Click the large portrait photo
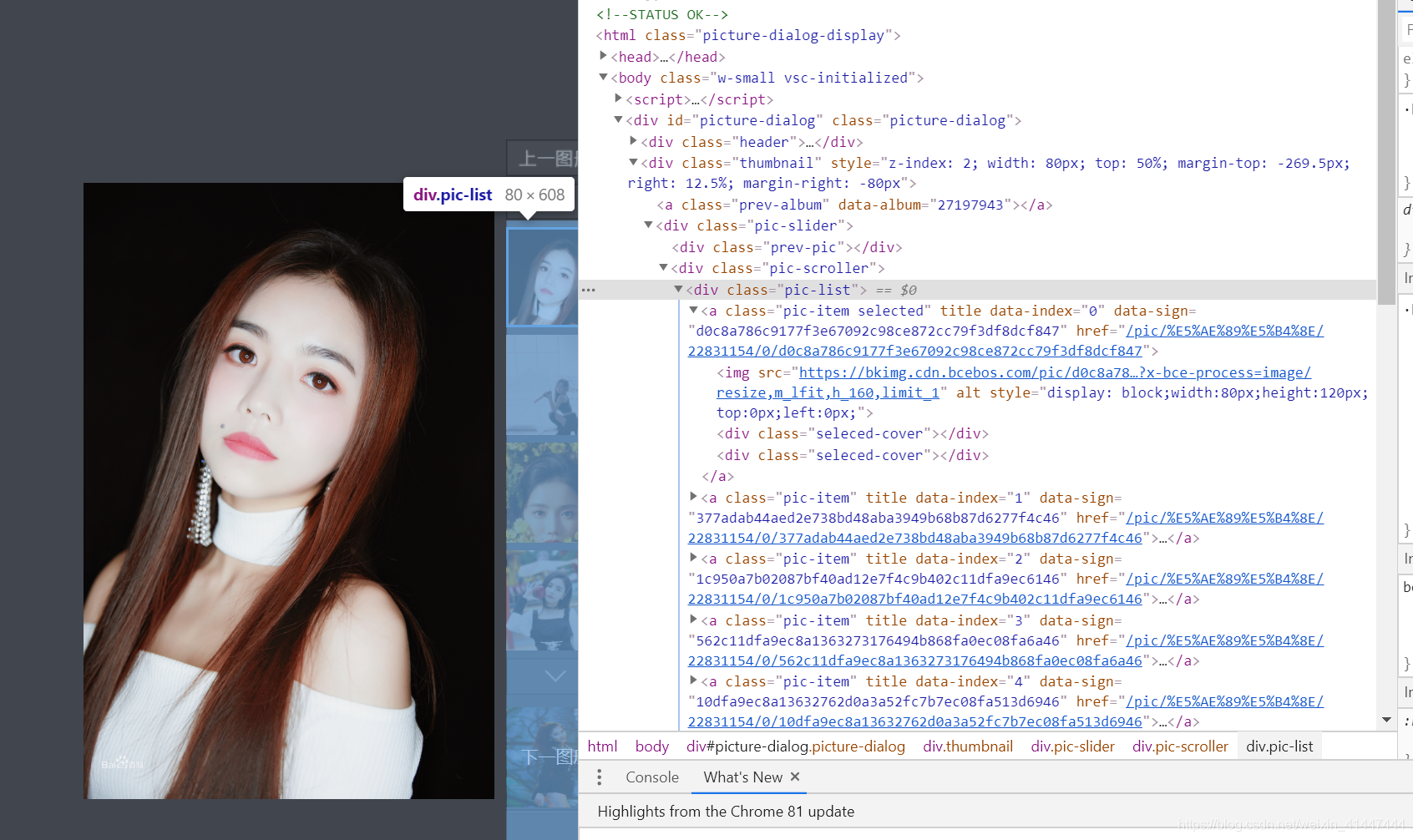1413x840 pixels. tap(289, 491)
